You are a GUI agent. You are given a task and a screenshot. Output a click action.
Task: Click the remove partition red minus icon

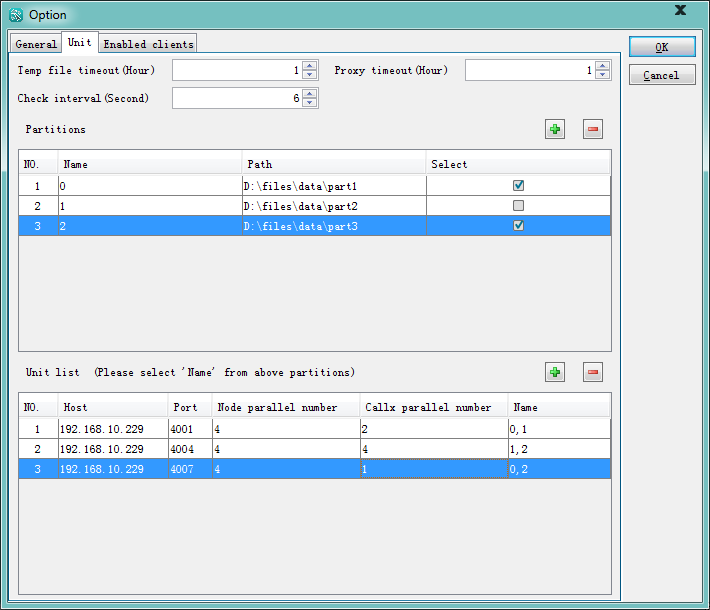click(593, 129)
